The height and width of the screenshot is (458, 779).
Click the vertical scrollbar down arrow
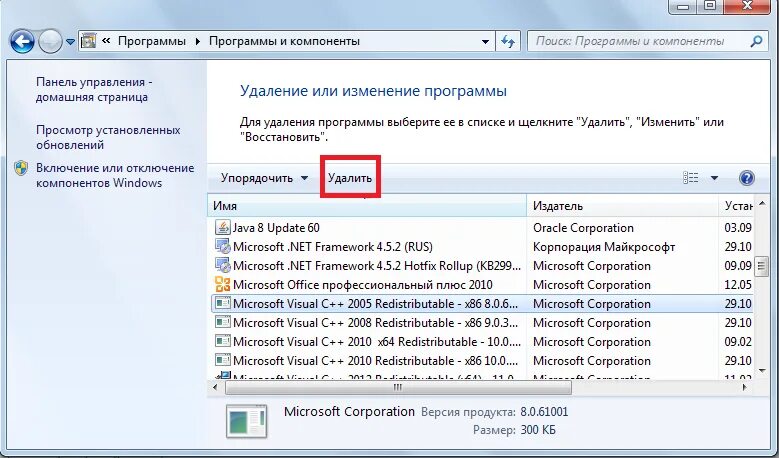[762, 371]
